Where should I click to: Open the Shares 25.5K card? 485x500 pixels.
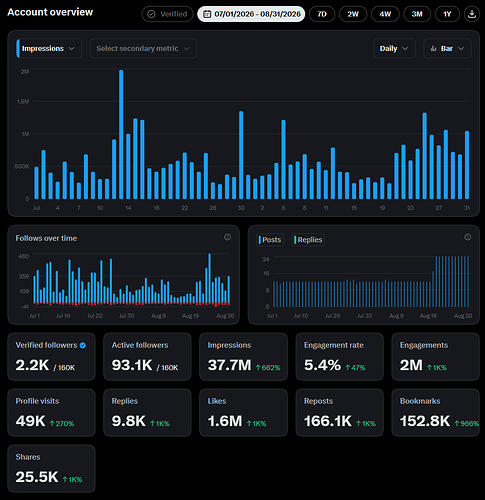51,469
